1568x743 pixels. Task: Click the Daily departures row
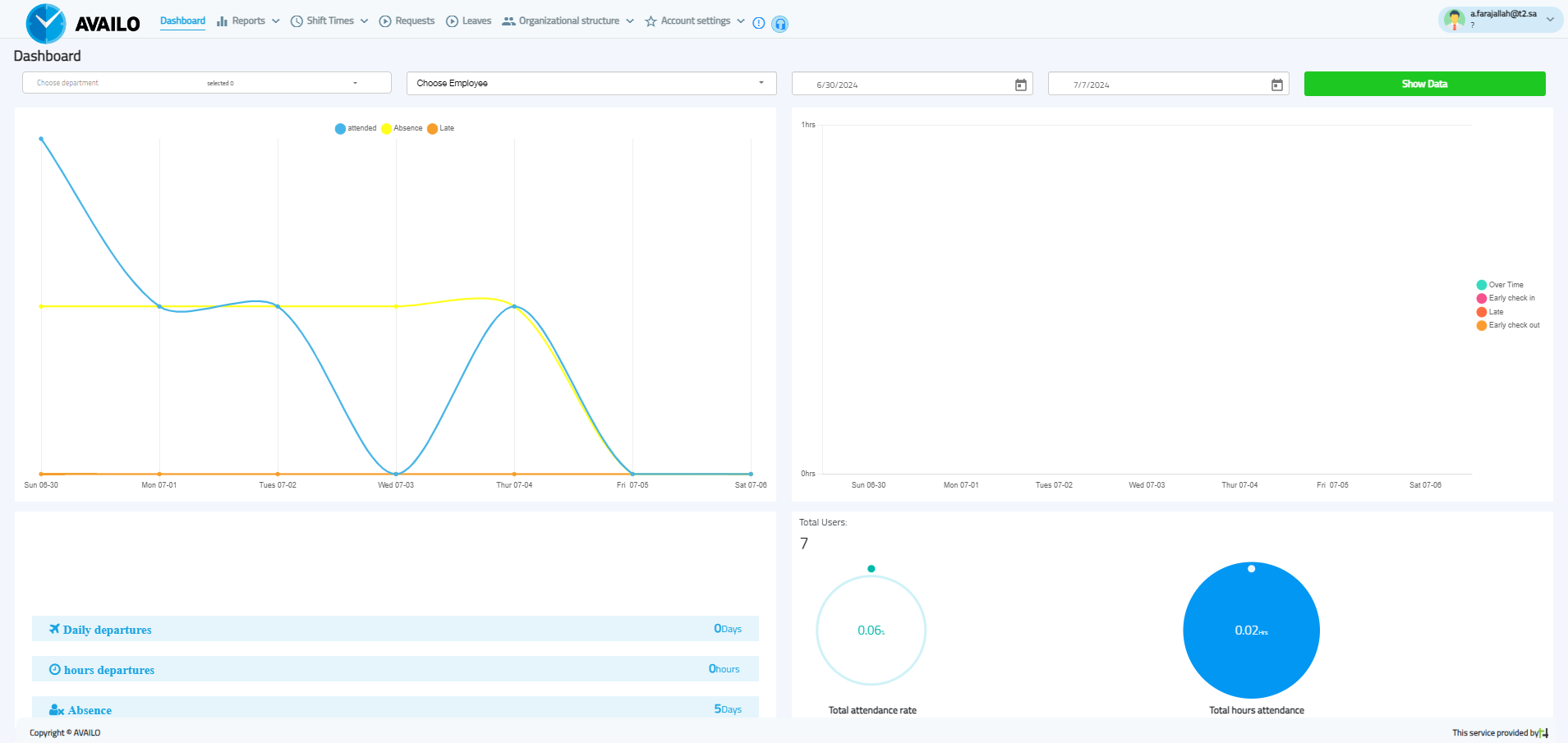pos(395,629)
